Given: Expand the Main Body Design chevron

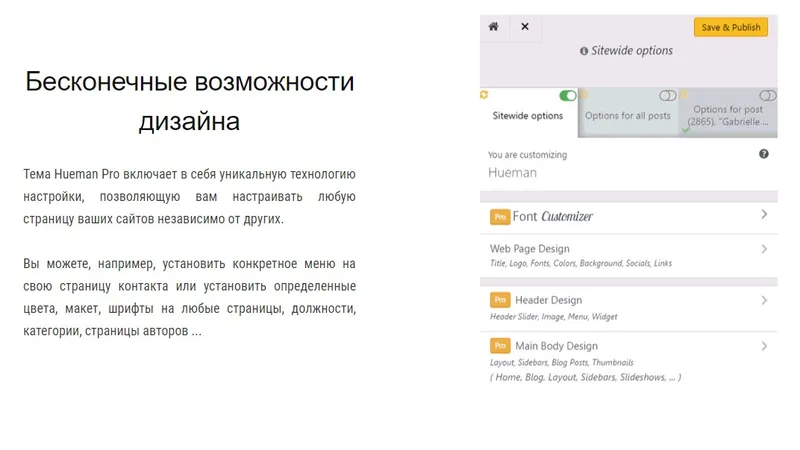Looking at the screenshot, I should tap(764, 346).
